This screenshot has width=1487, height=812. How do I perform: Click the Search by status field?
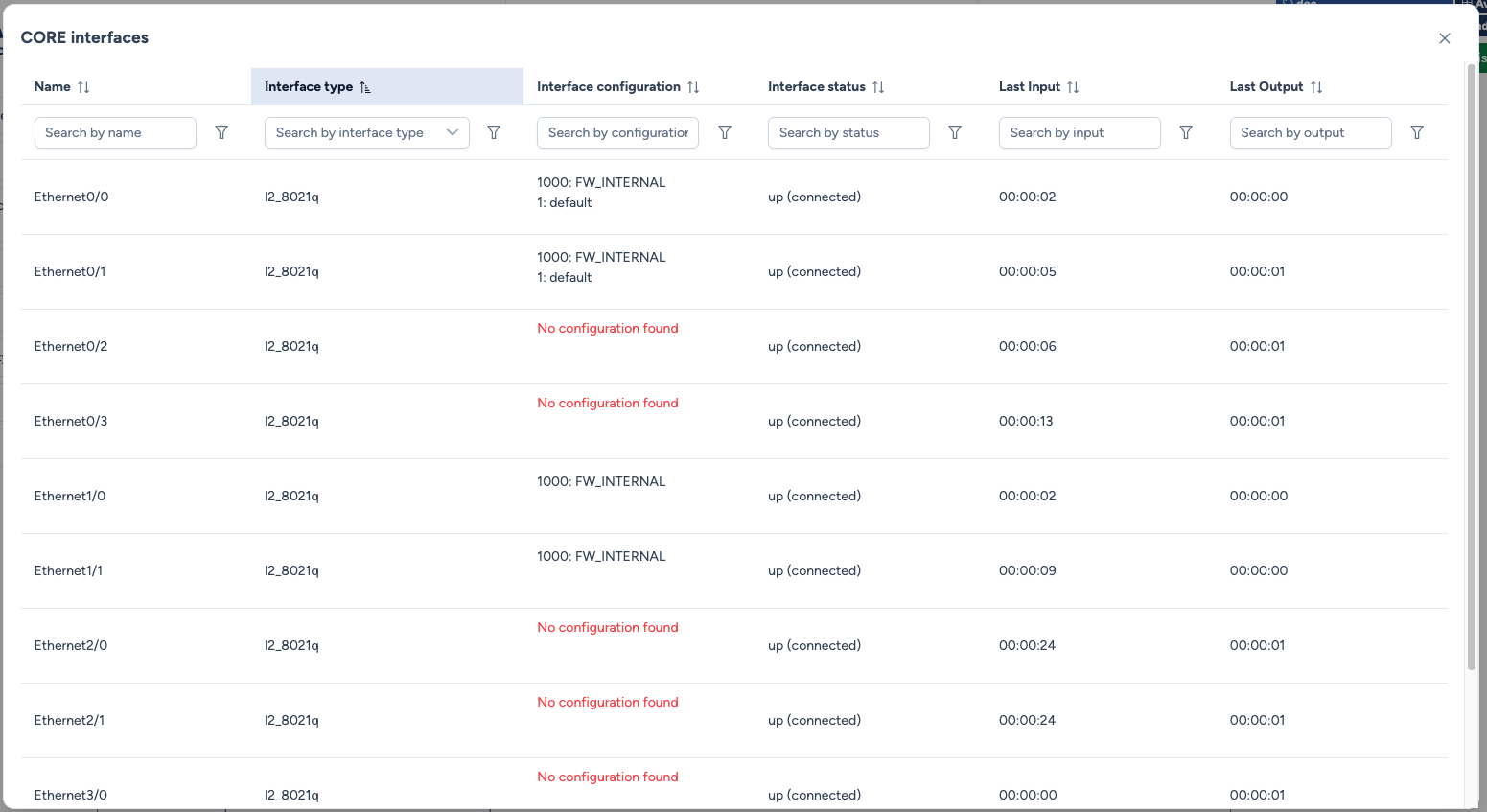[x=848, y=132]
